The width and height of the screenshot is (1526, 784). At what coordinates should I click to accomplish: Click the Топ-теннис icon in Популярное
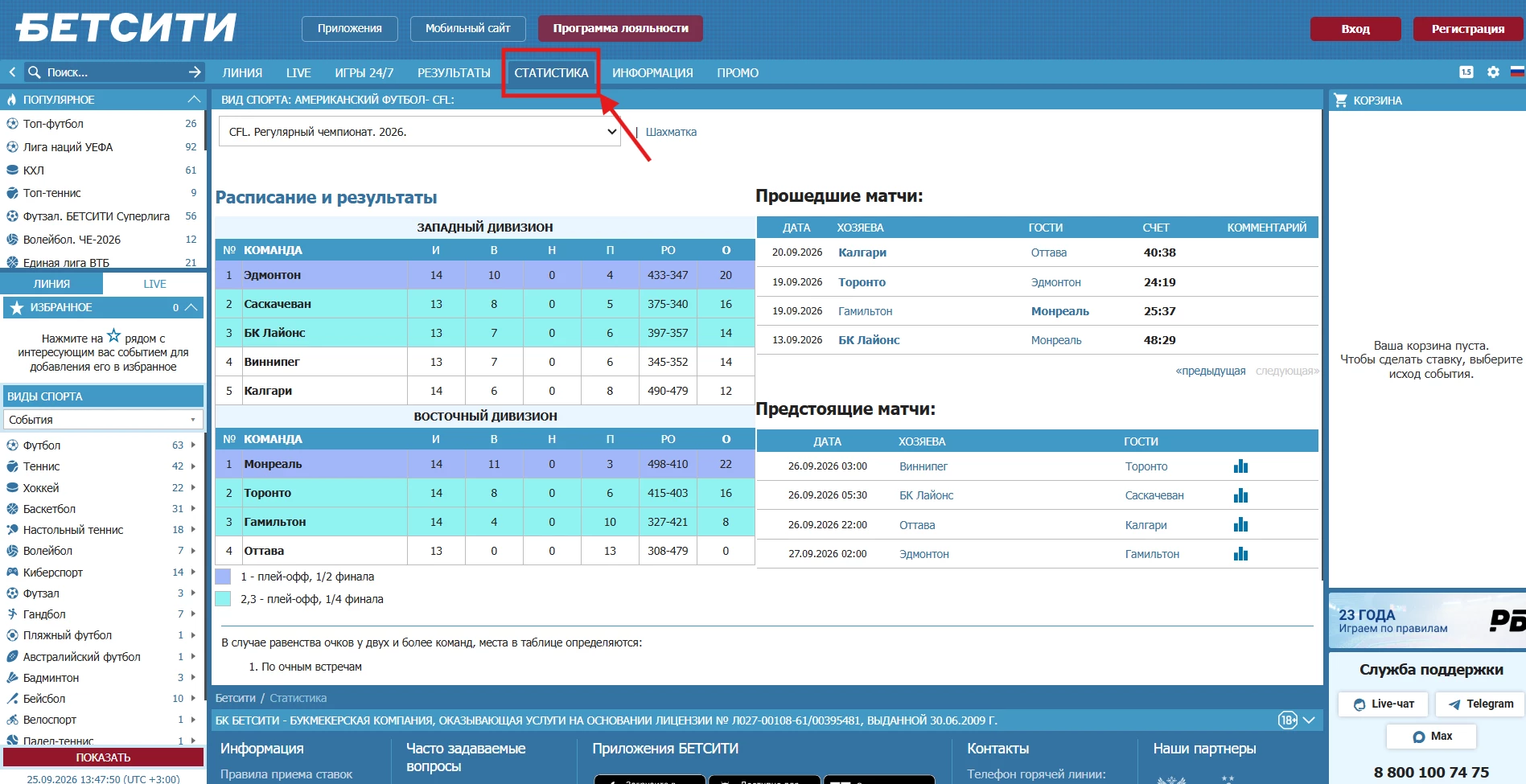pyautogui.click(x=12, y=193)
